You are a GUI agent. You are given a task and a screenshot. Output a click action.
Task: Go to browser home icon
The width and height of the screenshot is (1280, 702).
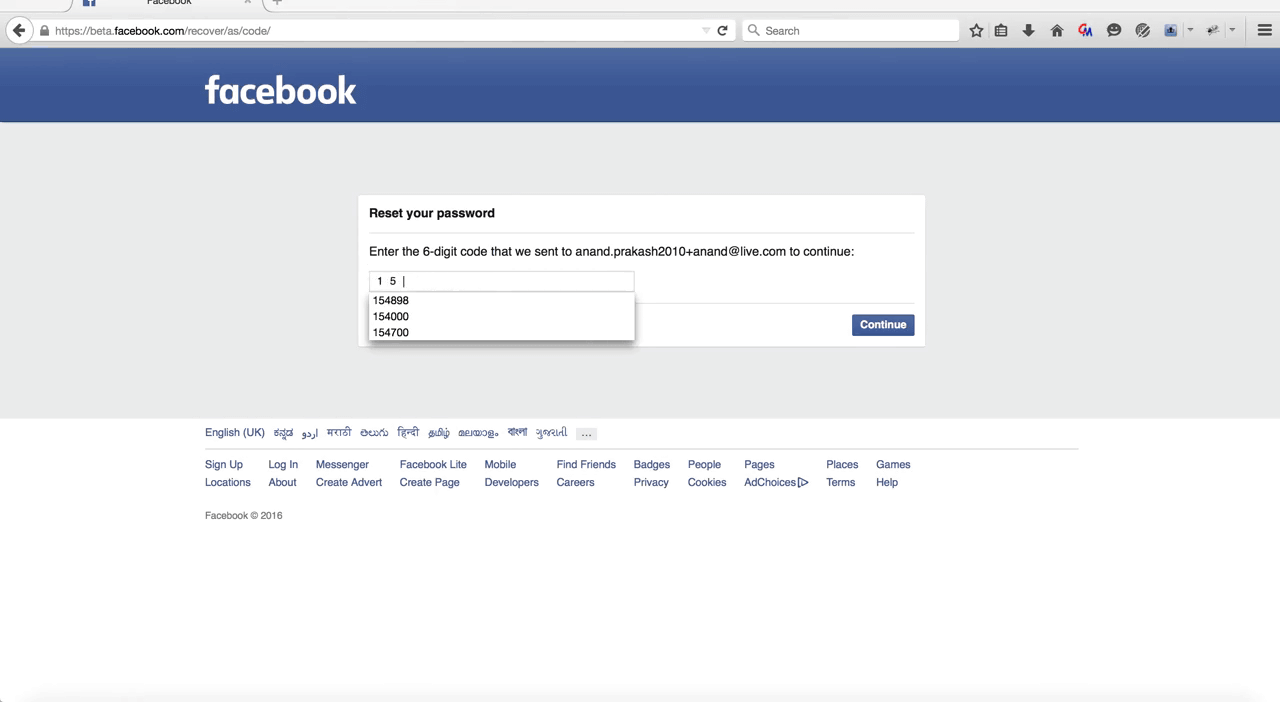1056,31
